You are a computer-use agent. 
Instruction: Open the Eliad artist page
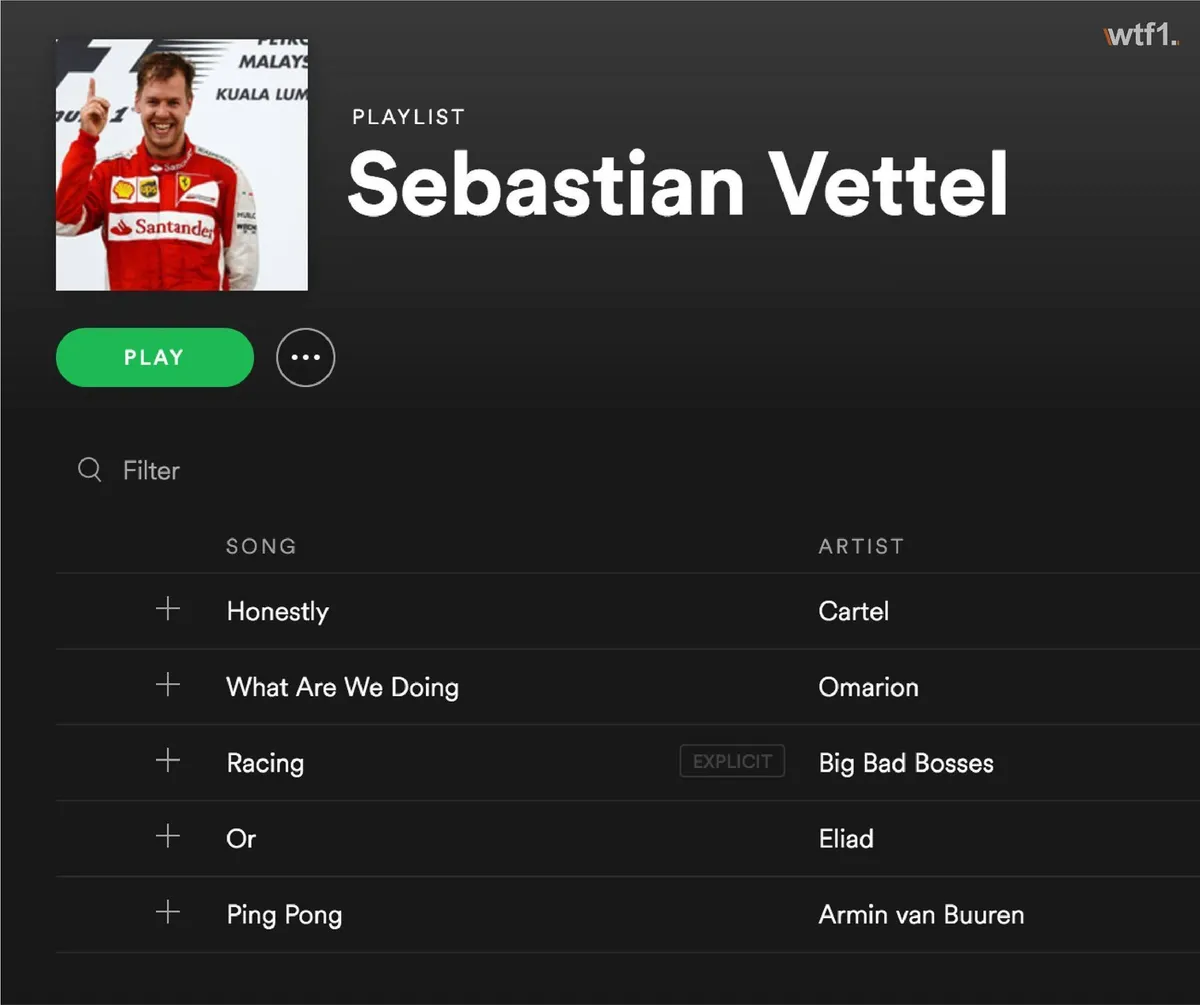coord(846,838)
